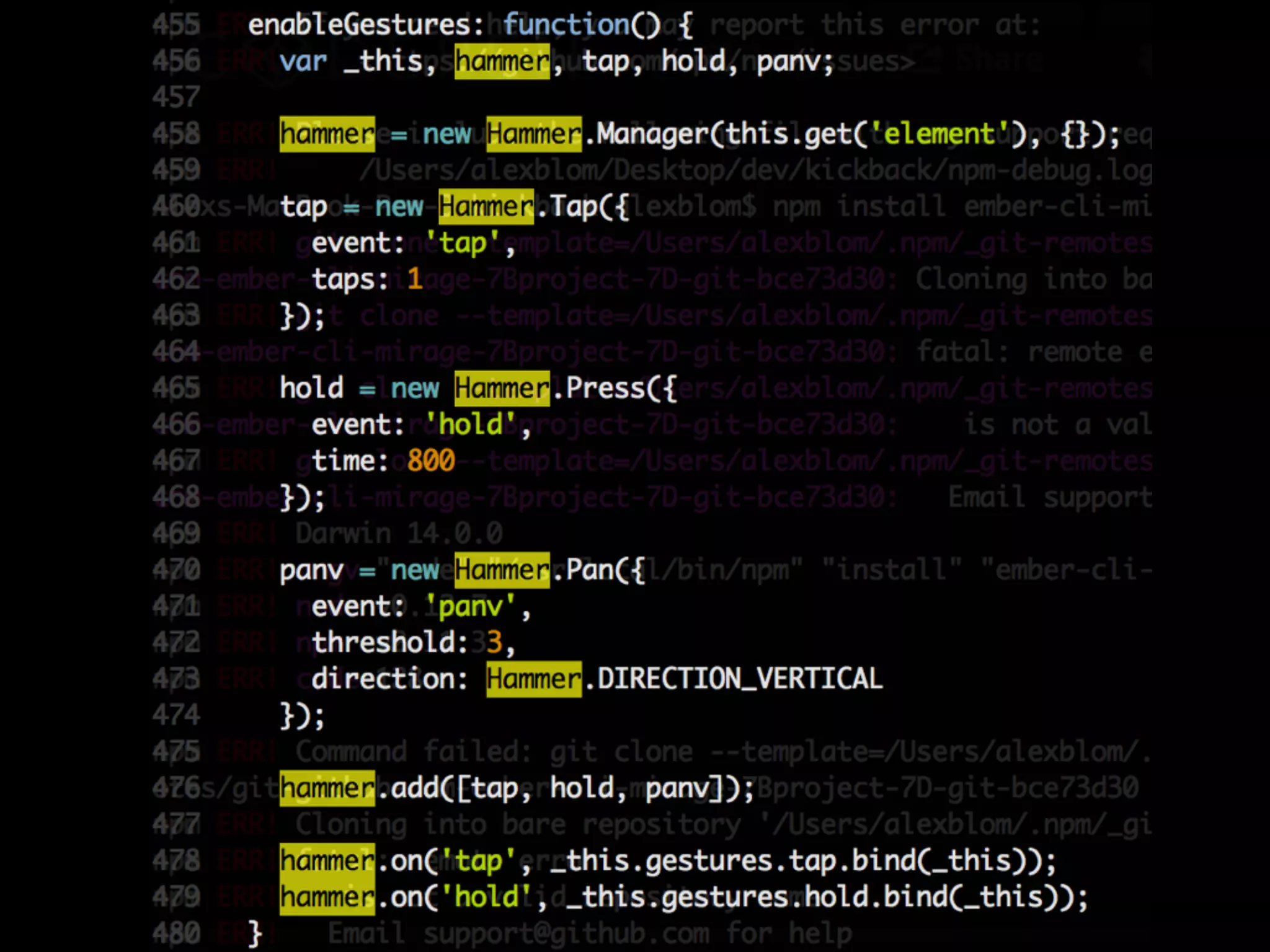Click the 'tap' event string
1270x952 pixels.
[x=462, y=243]
